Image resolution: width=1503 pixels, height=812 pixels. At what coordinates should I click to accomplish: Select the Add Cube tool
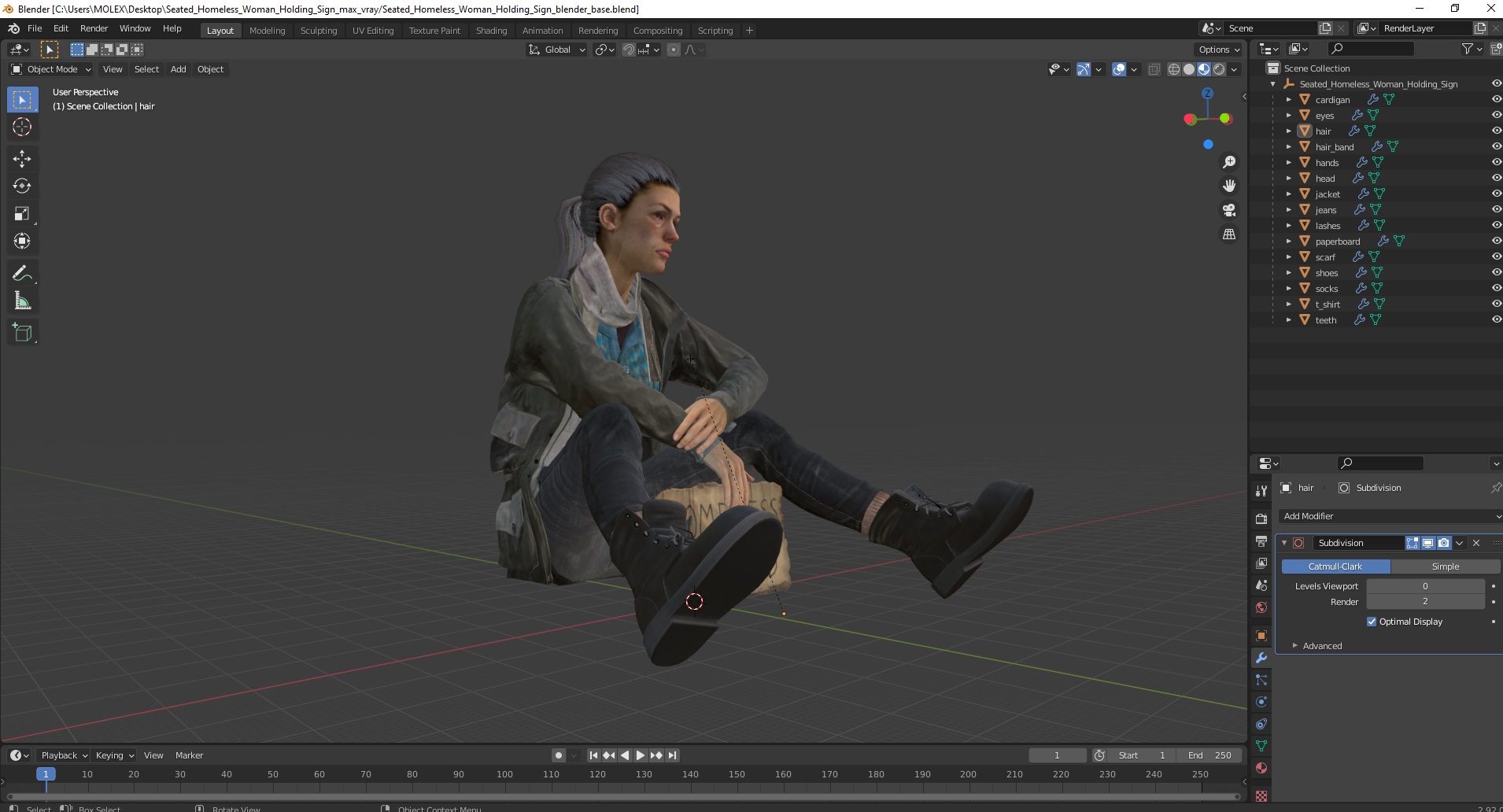pyautogui.click(x=22, y=333)
